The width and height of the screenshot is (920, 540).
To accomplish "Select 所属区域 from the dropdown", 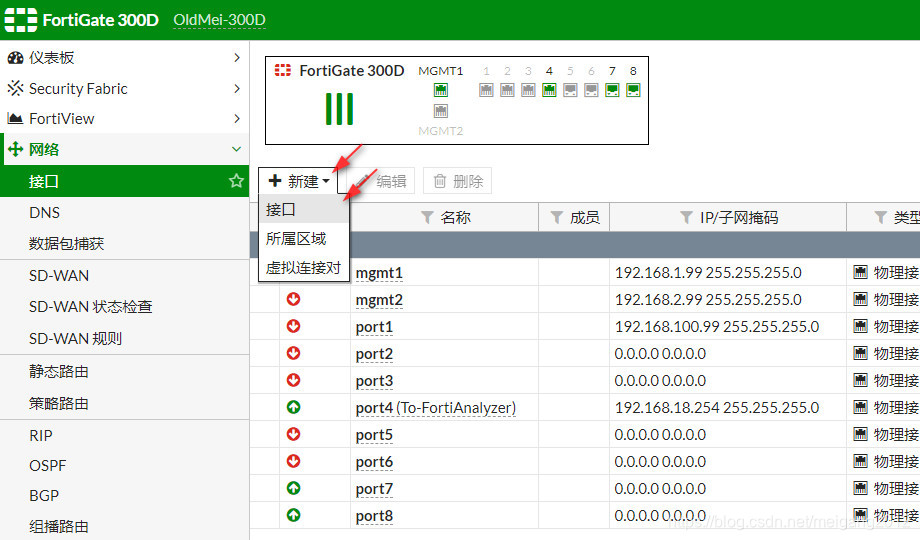I will coord(304,238).
